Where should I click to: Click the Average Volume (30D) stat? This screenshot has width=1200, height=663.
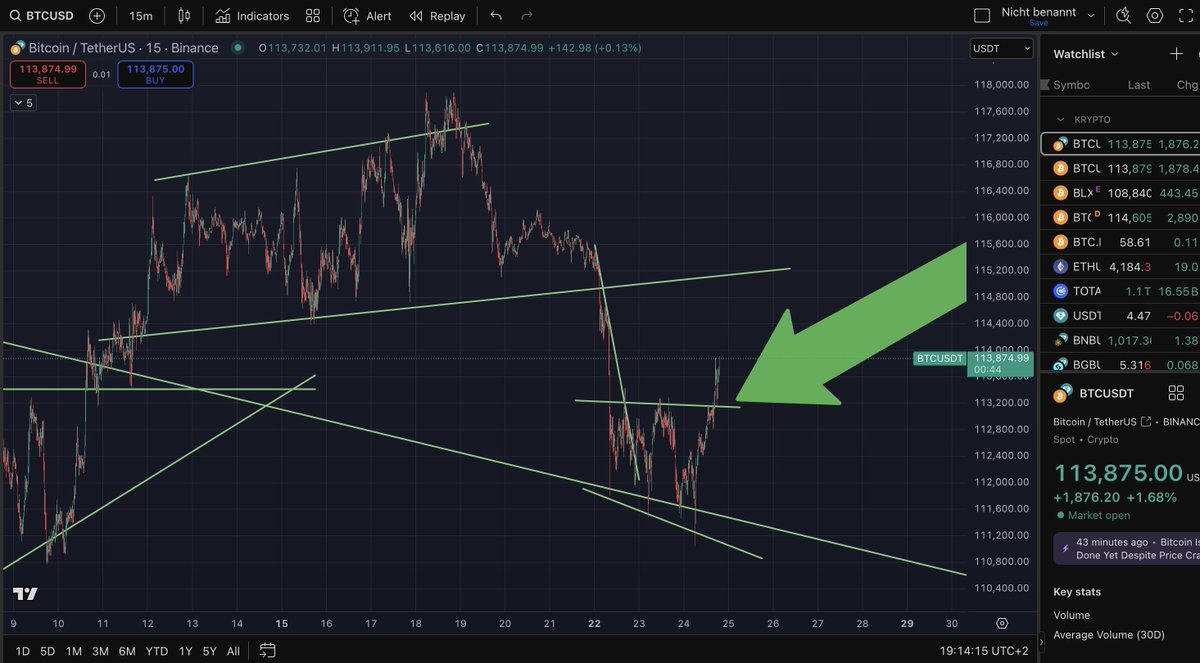click(1108, 635)
